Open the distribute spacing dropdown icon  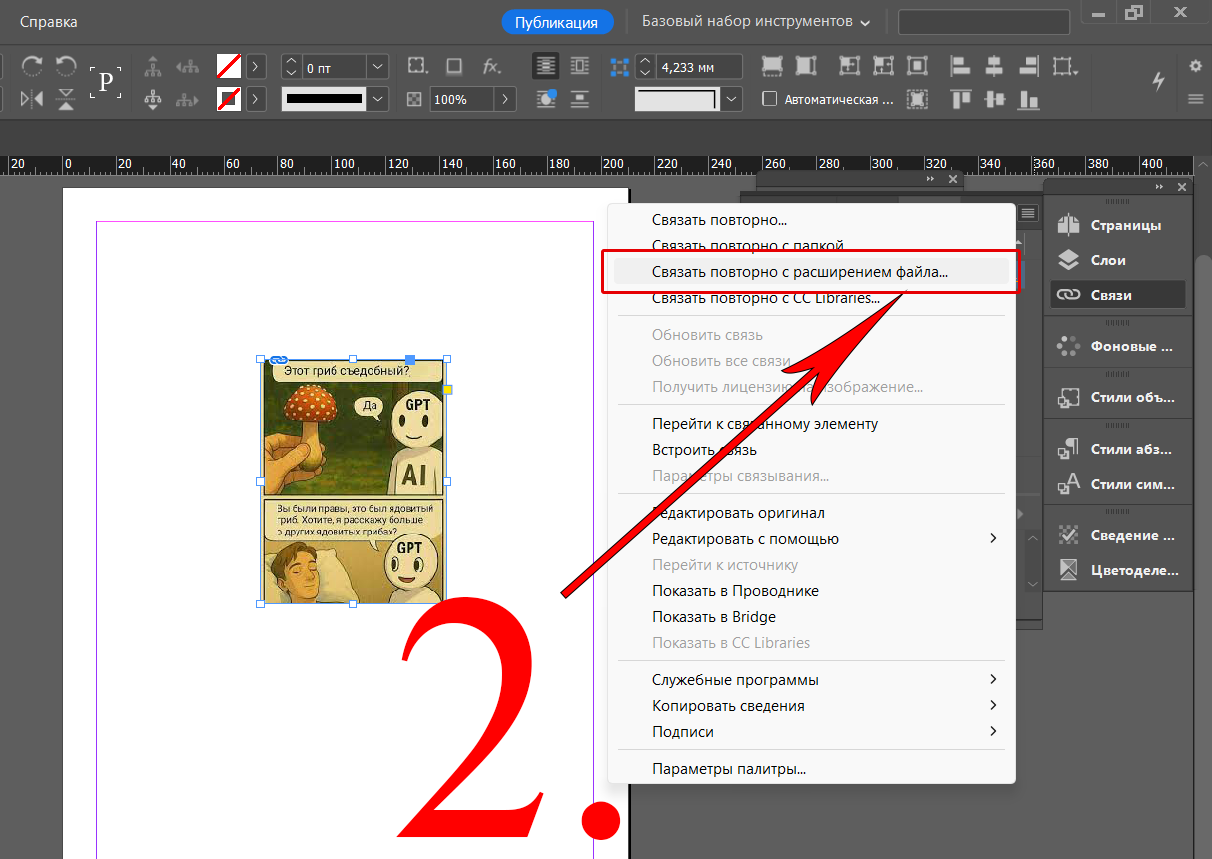pyautogui.click(x=1066, y=67)
